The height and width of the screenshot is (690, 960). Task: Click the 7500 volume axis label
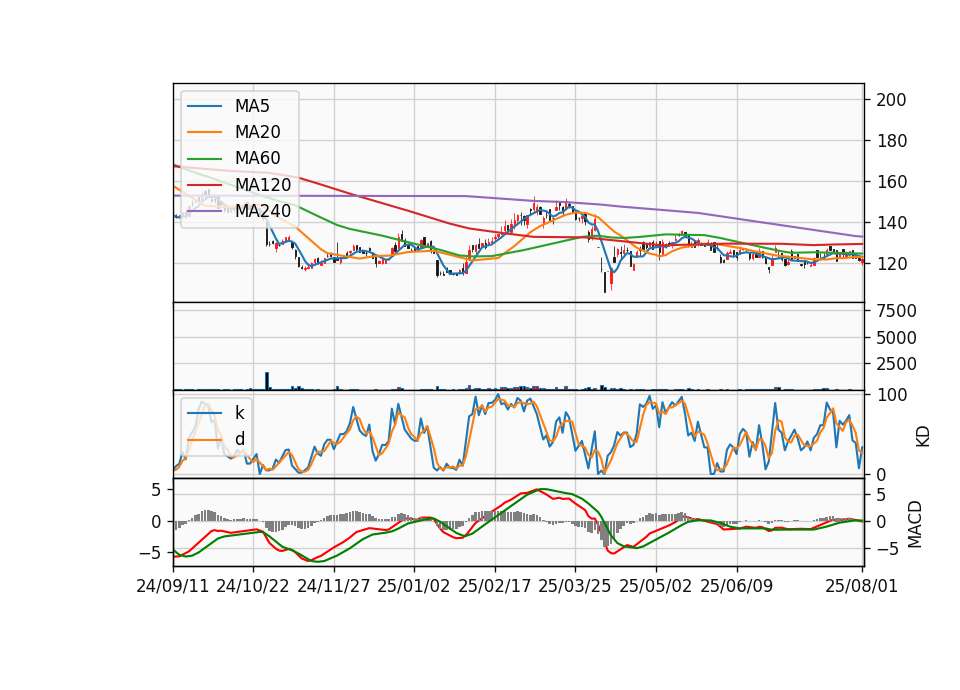click(896, 311)
